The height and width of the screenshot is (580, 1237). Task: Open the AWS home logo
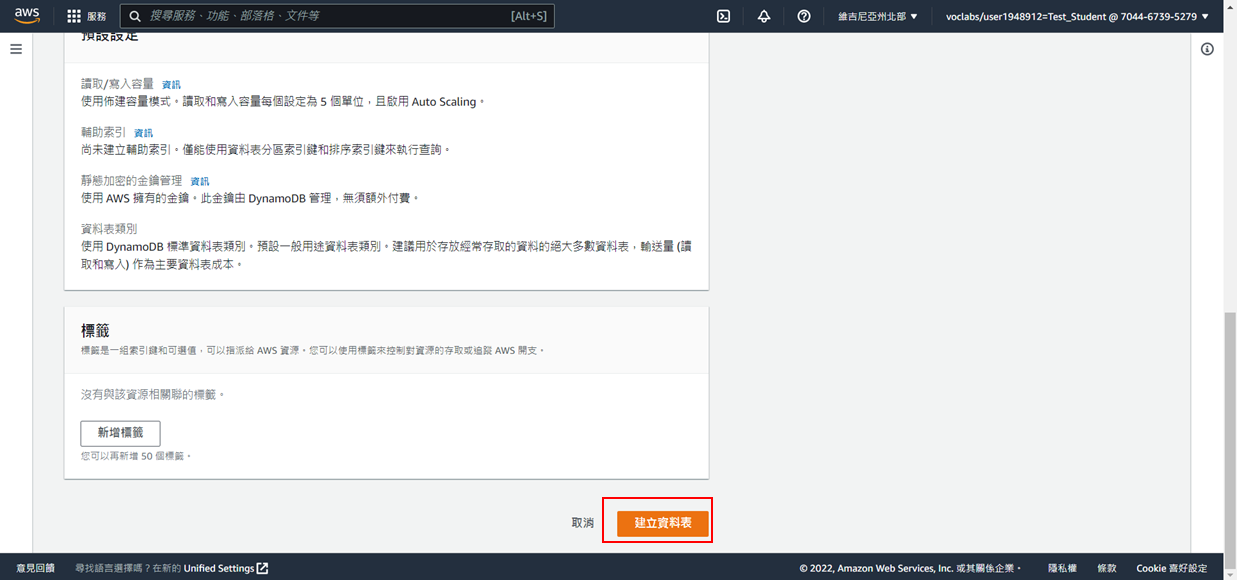click(x=27, y=16)
